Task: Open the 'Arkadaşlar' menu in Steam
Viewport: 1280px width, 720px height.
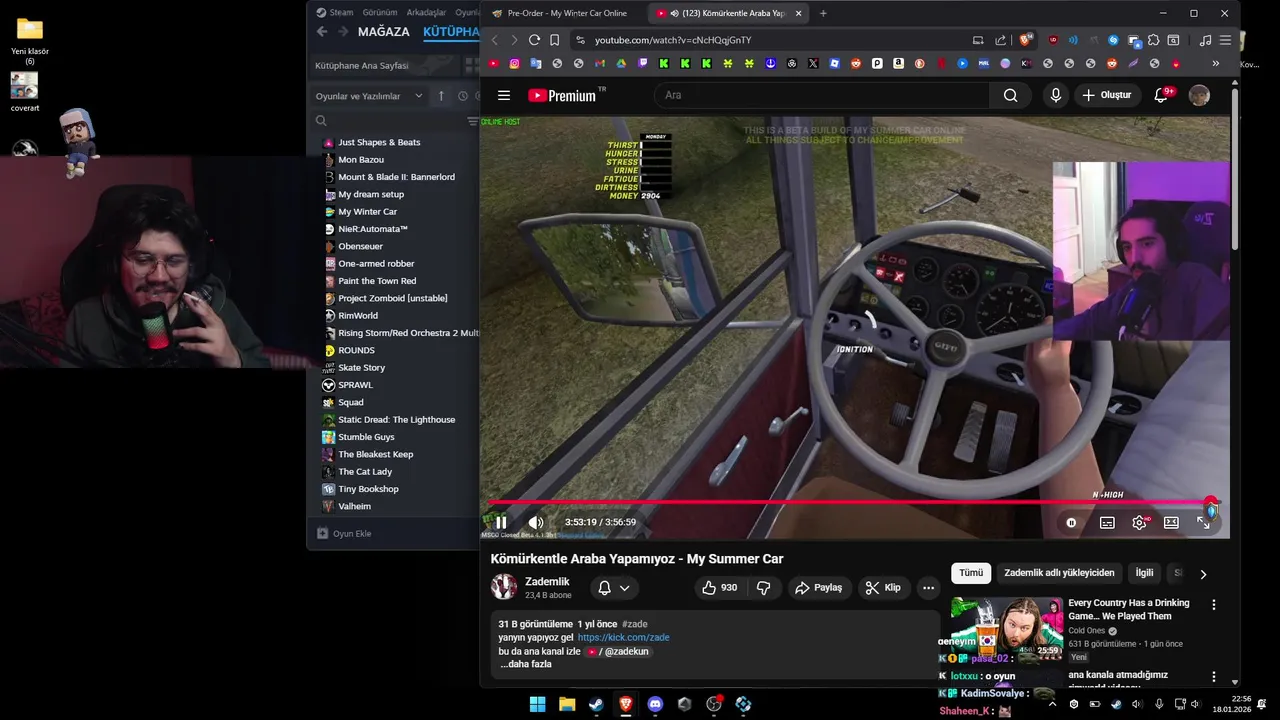Action: coord(427,12)
